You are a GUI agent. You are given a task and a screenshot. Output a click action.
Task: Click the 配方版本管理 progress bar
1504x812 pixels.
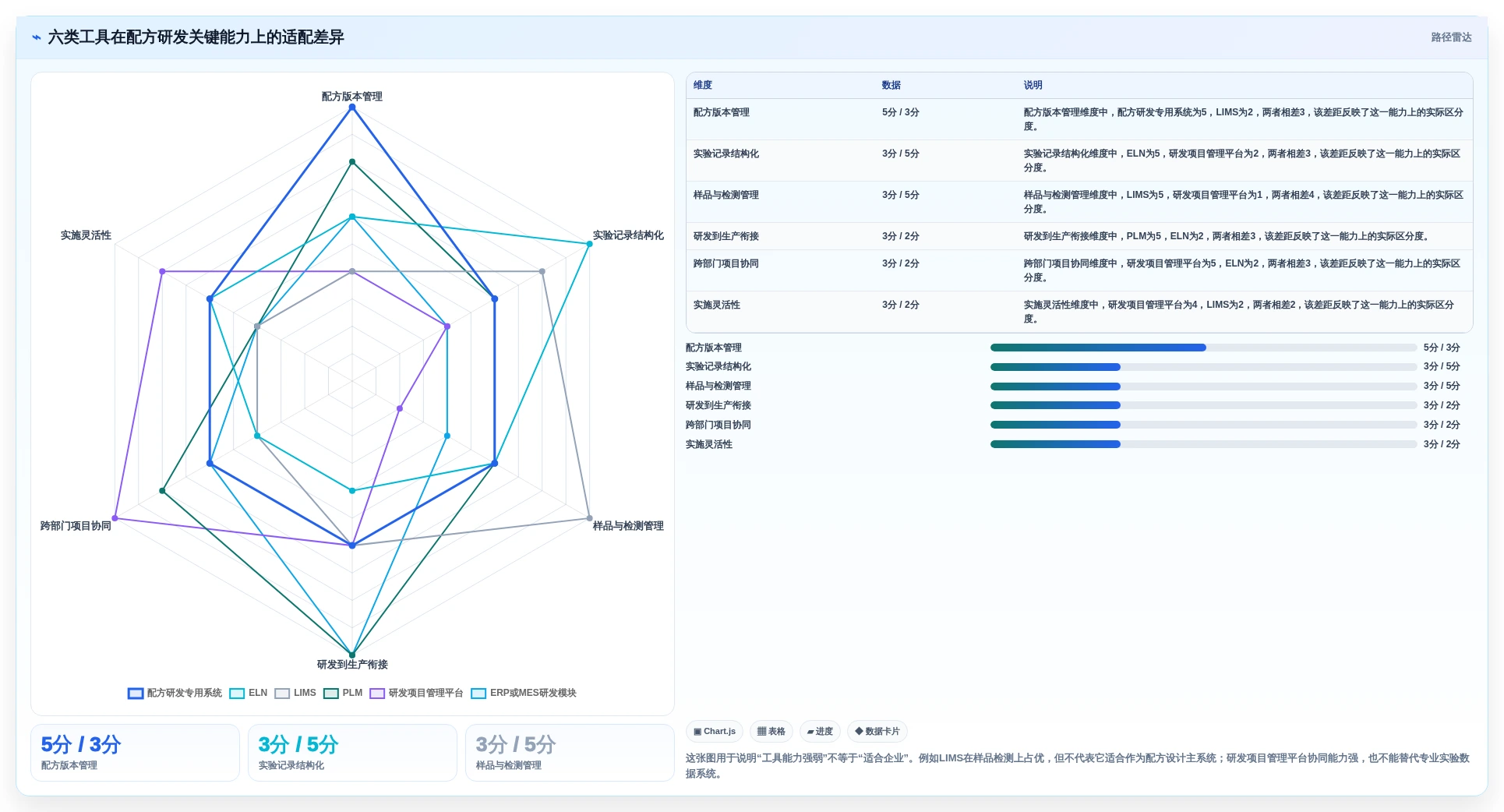(x=1204, y=348)
